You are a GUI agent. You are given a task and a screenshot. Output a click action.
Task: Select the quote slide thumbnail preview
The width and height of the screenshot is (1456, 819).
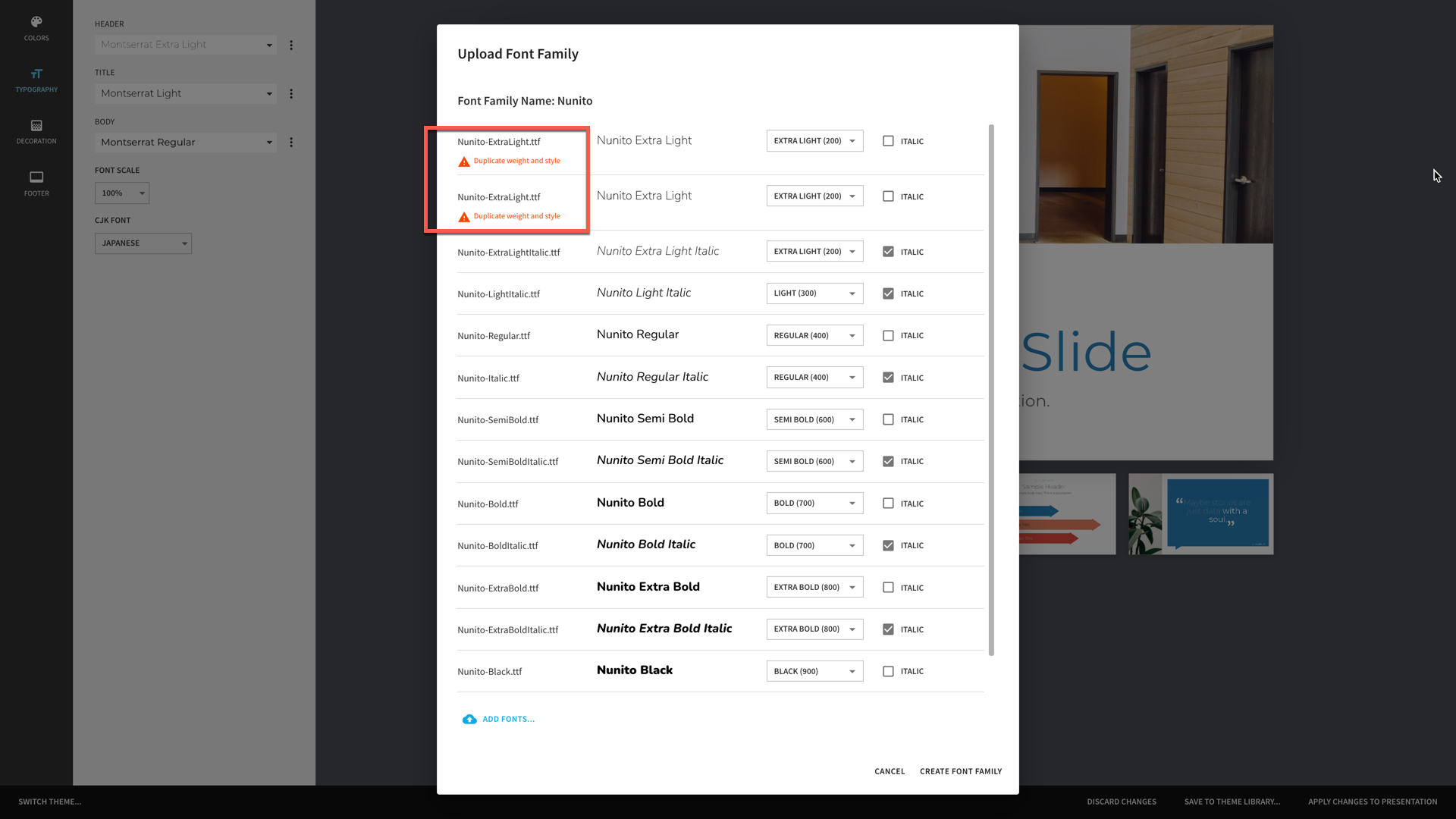pos(1200,514)
